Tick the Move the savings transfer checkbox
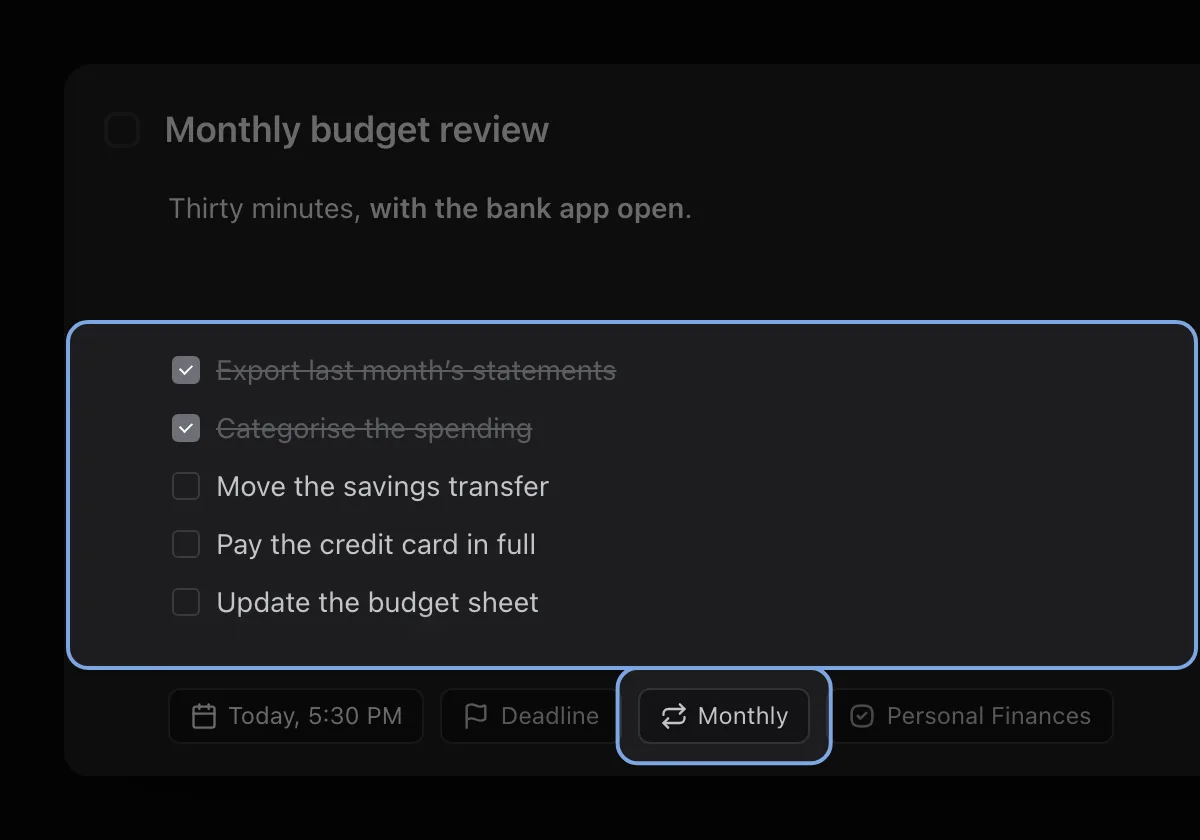1200x840 pixels. click(x=186, y=487)
